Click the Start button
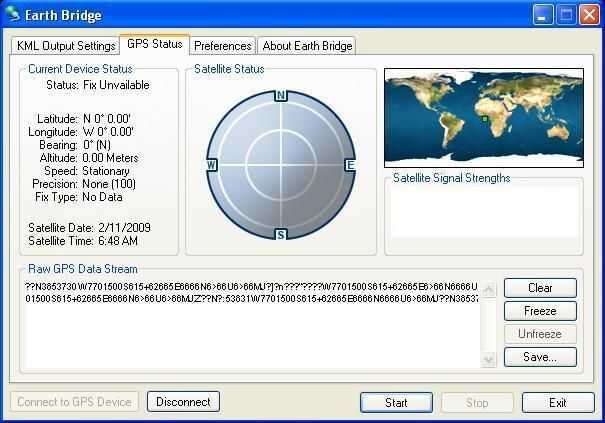 396,403
